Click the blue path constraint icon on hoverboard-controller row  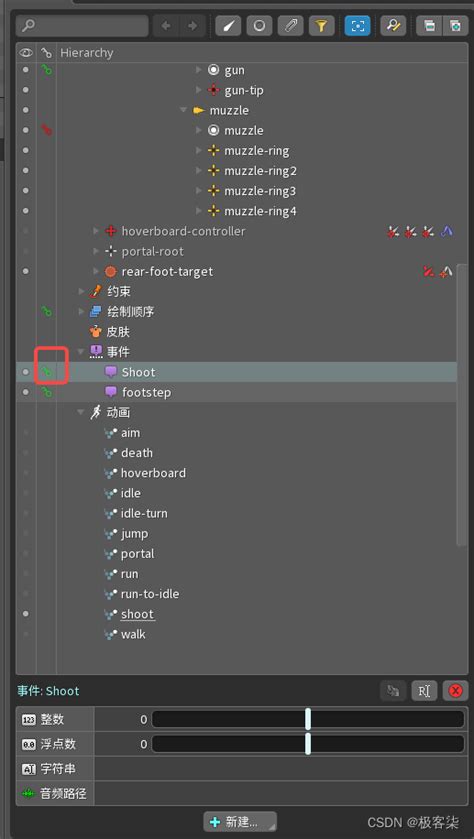coord(446,231)
